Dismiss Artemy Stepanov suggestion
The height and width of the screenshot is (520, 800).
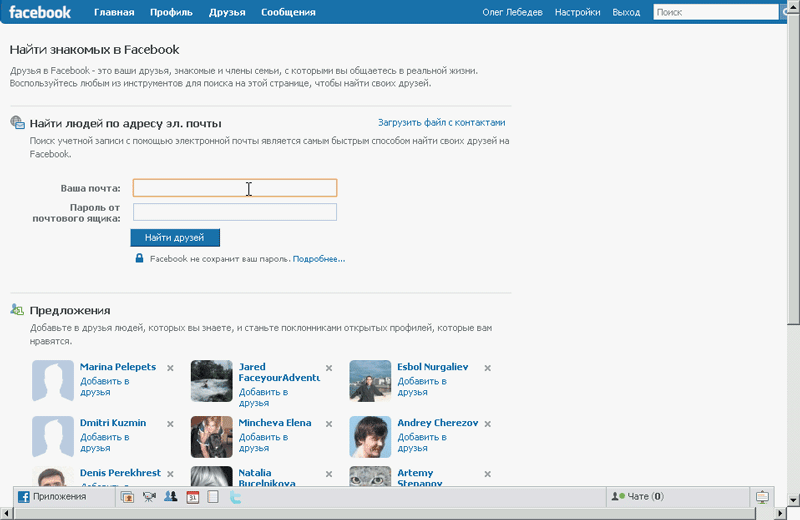tap(488, 474)
